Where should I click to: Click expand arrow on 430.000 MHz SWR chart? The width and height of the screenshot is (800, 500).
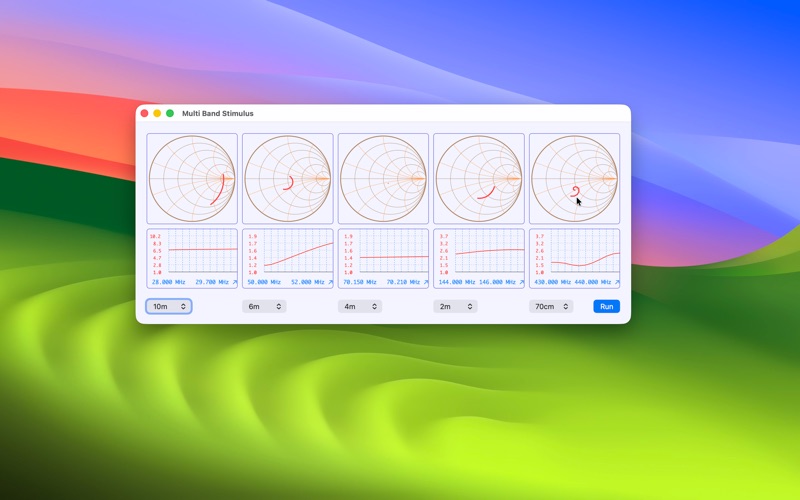point(617,282)
